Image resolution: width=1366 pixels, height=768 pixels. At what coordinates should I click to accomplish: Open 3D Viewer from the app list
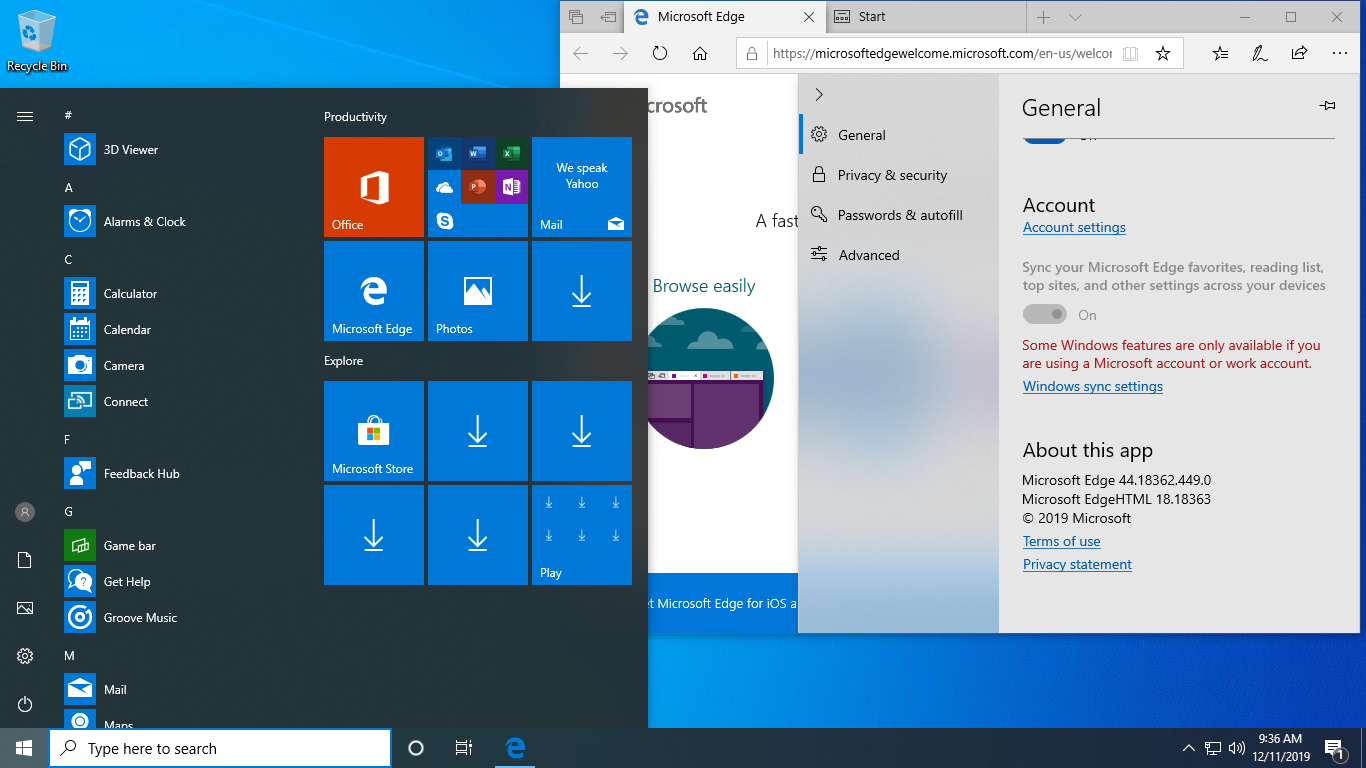point(180,150)
